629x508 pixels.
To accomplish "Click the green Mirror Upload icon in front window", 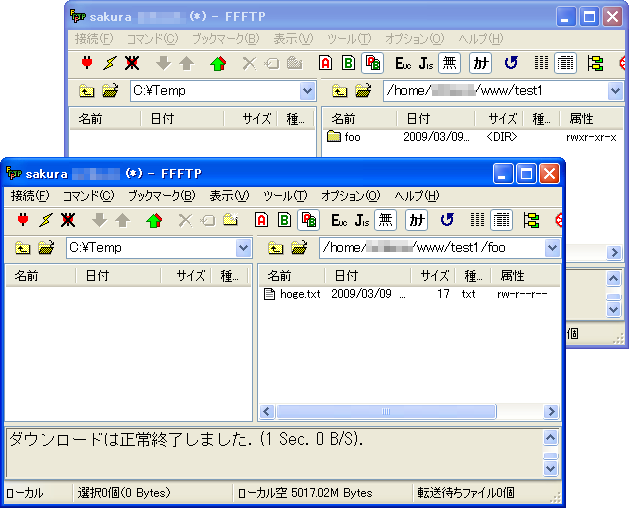I will [154, 220].
